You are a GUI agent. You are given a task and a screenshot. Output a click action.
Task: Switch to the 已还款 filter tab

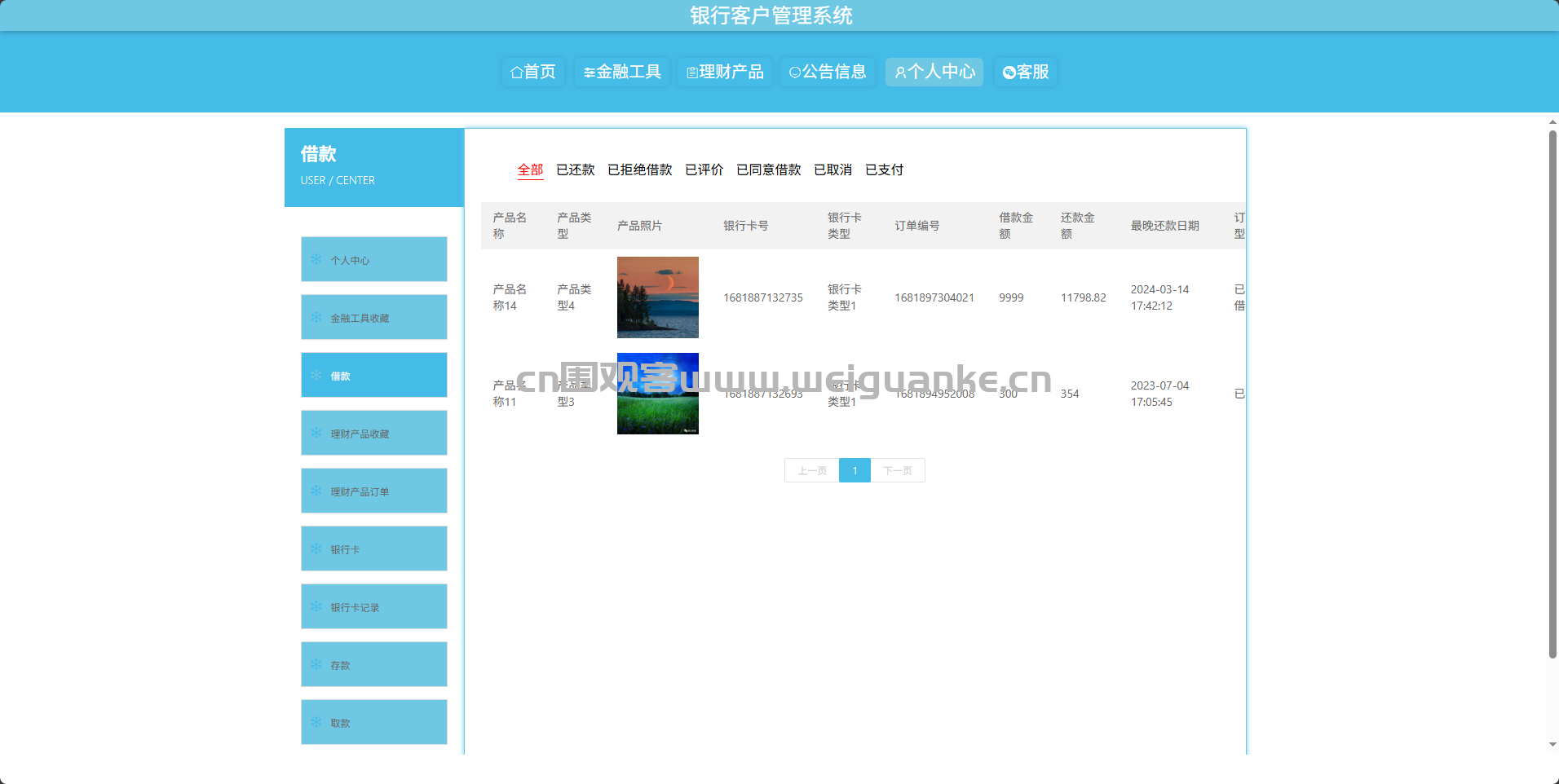click(x=576, y=170)
